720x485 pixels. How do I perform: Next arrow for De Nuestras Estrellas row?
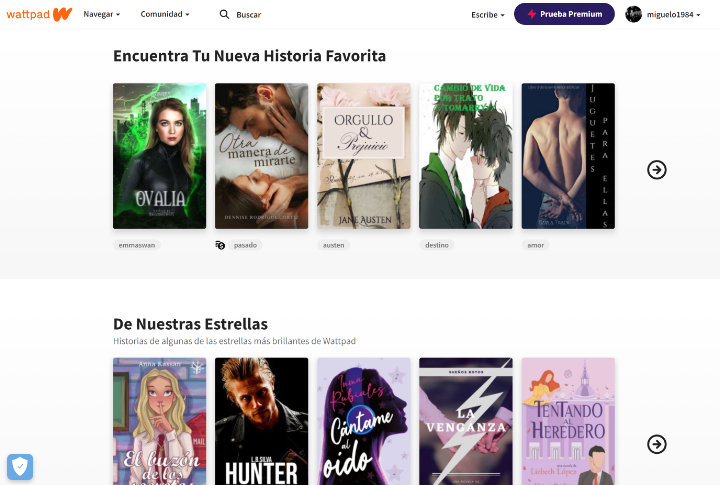click(x=657, y=444)
